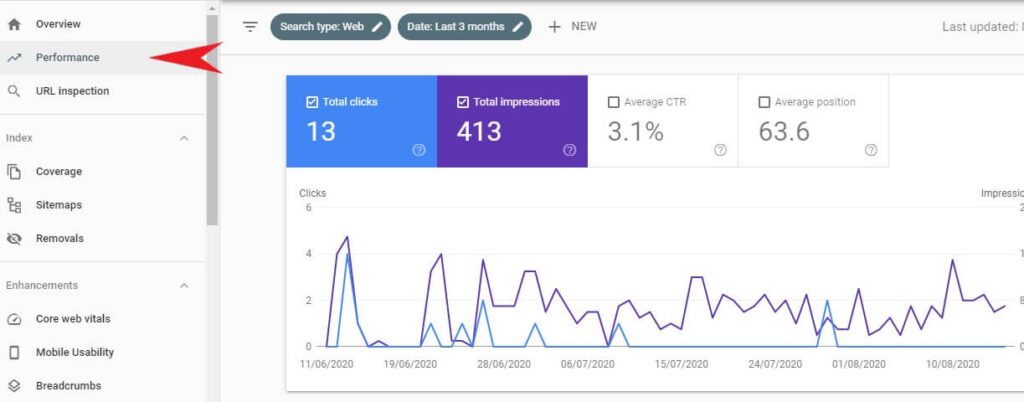Add a NEW filter
The image size is (1024, 402).
click(x=573, y=27)
